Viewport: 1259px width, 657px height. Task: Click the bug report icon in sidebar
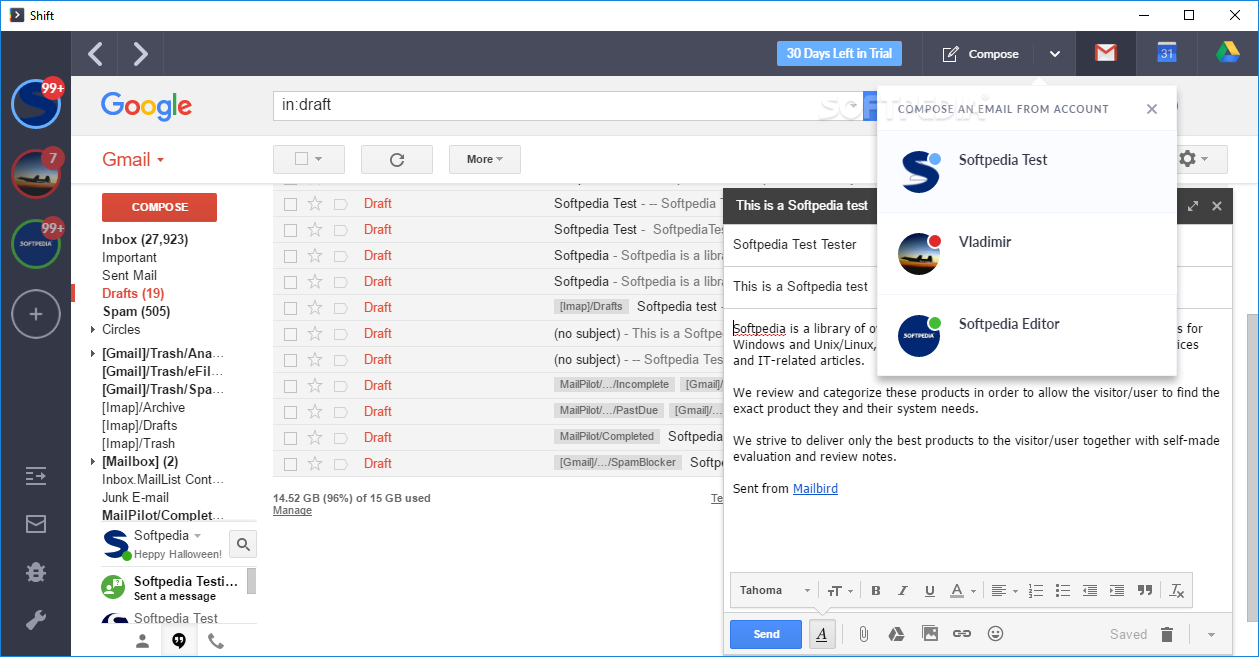[36, 572]
